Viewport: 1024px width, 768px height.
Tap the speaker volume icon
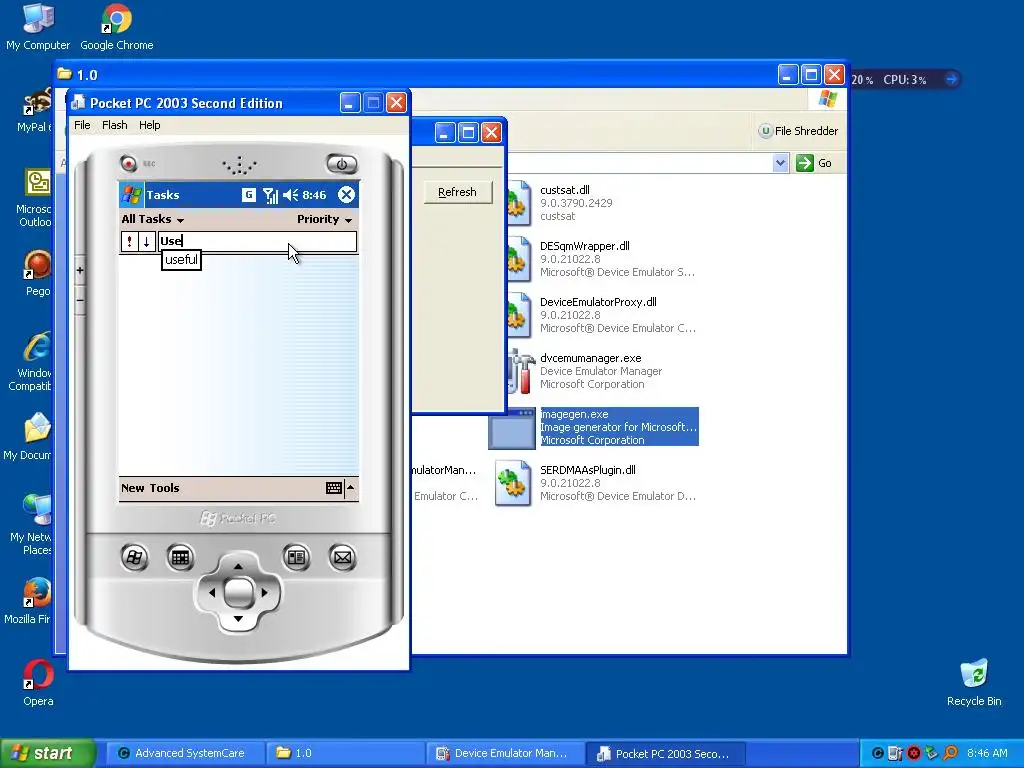tap(291, 195)
